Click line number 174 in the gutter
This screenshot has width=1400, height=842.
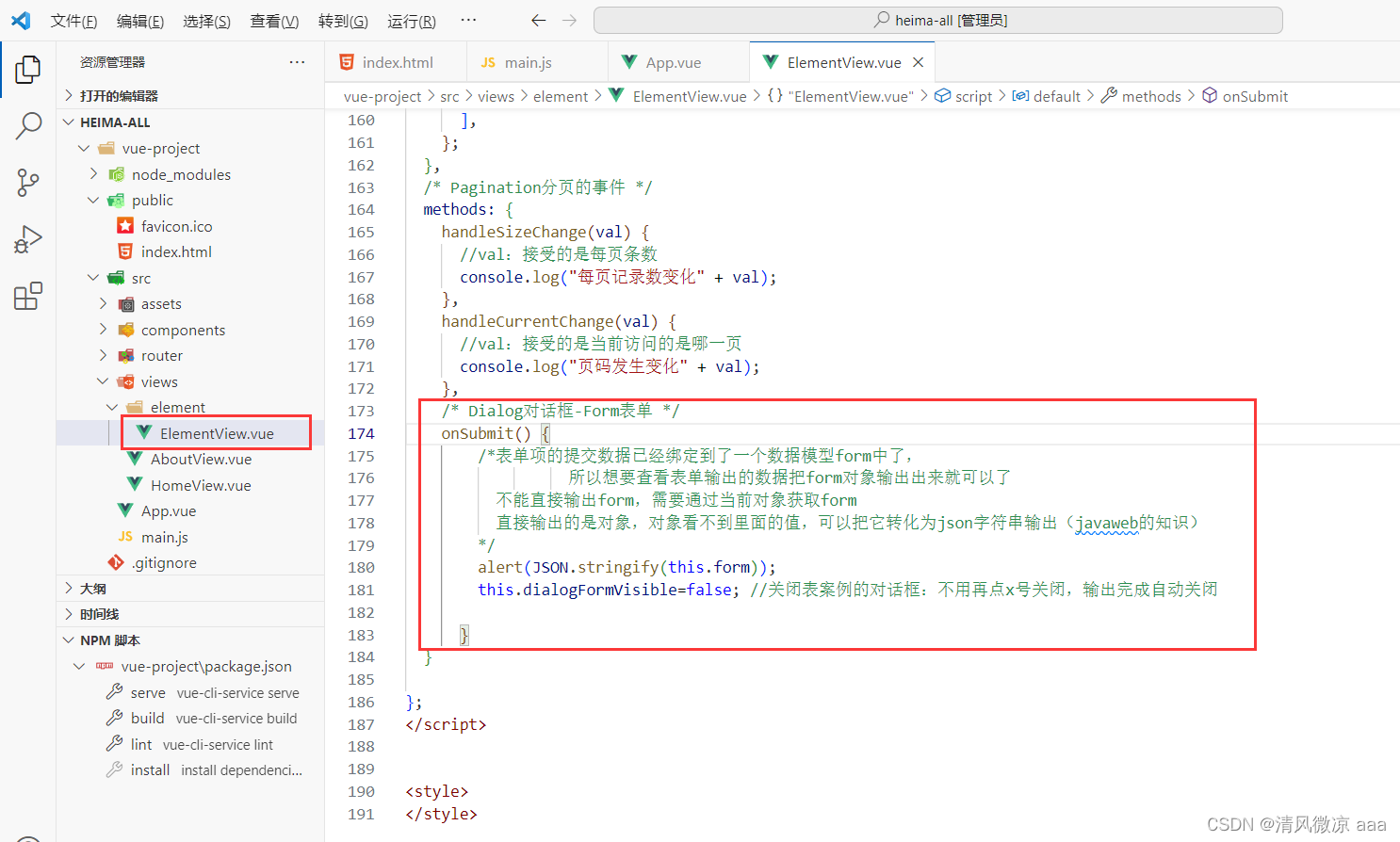click(x=361, y=433)
